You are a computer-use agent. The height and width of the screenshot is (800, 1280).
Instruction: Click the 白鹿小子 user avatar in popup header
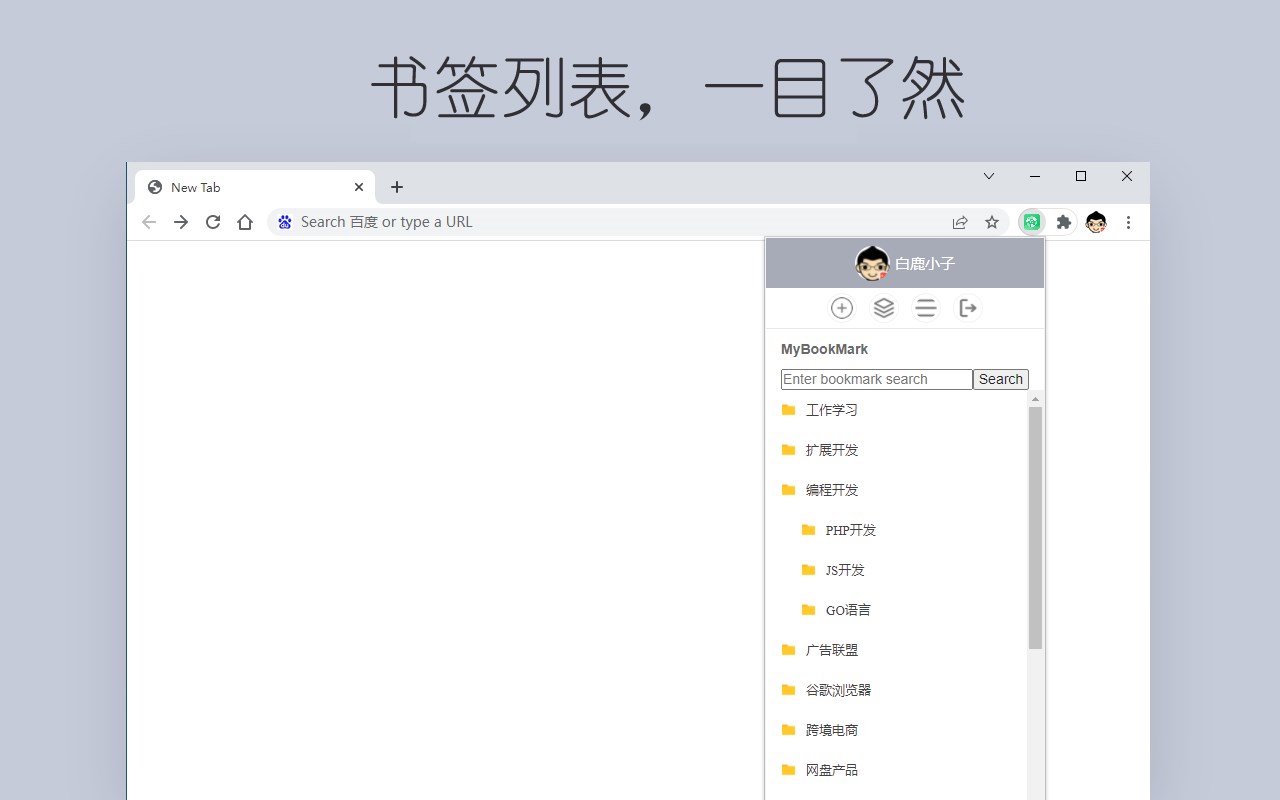tap(872, 263)
